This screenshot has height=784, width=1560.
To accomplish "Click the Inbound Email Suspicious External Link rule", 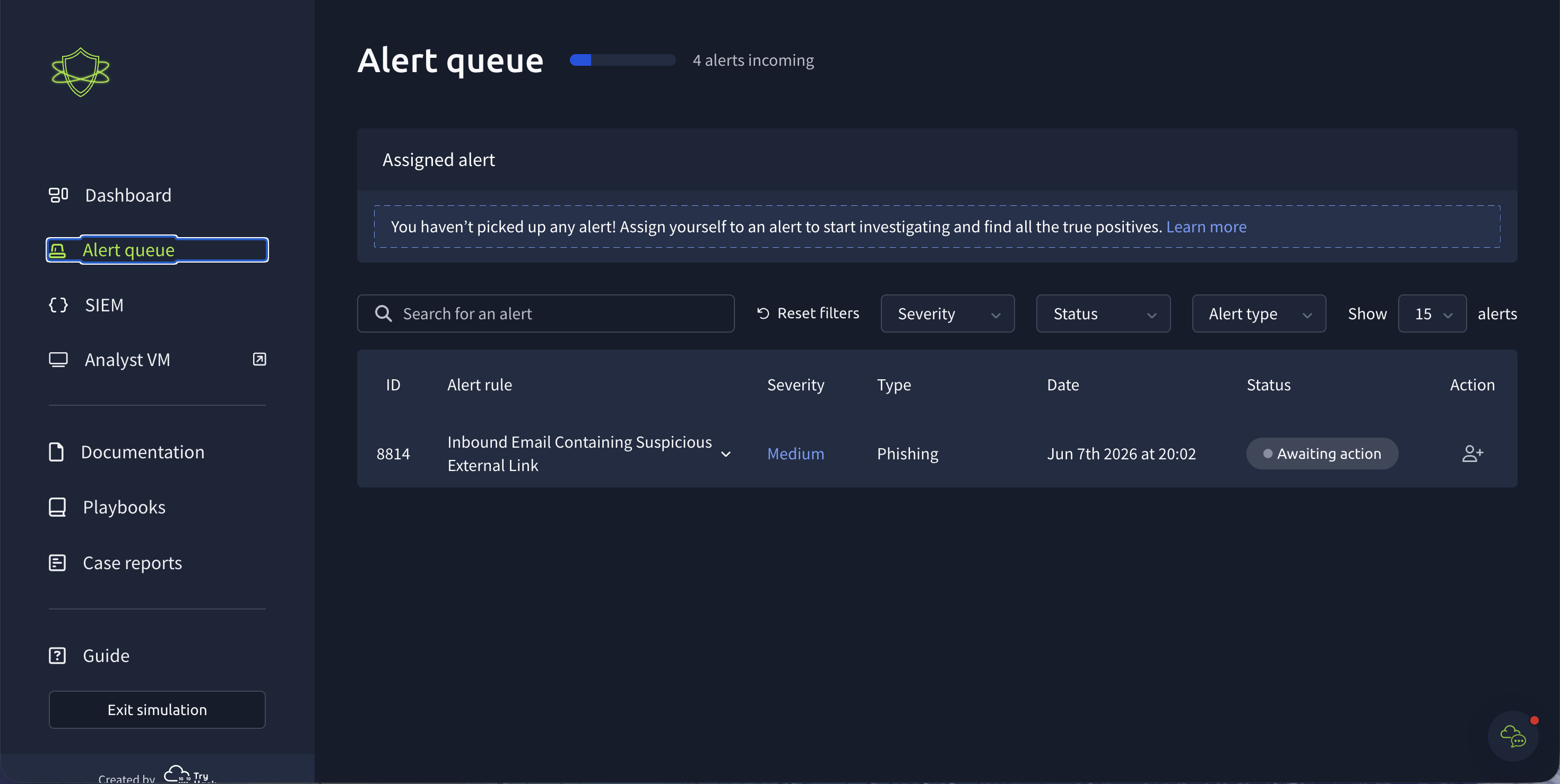I will click(x=579, y=454).
